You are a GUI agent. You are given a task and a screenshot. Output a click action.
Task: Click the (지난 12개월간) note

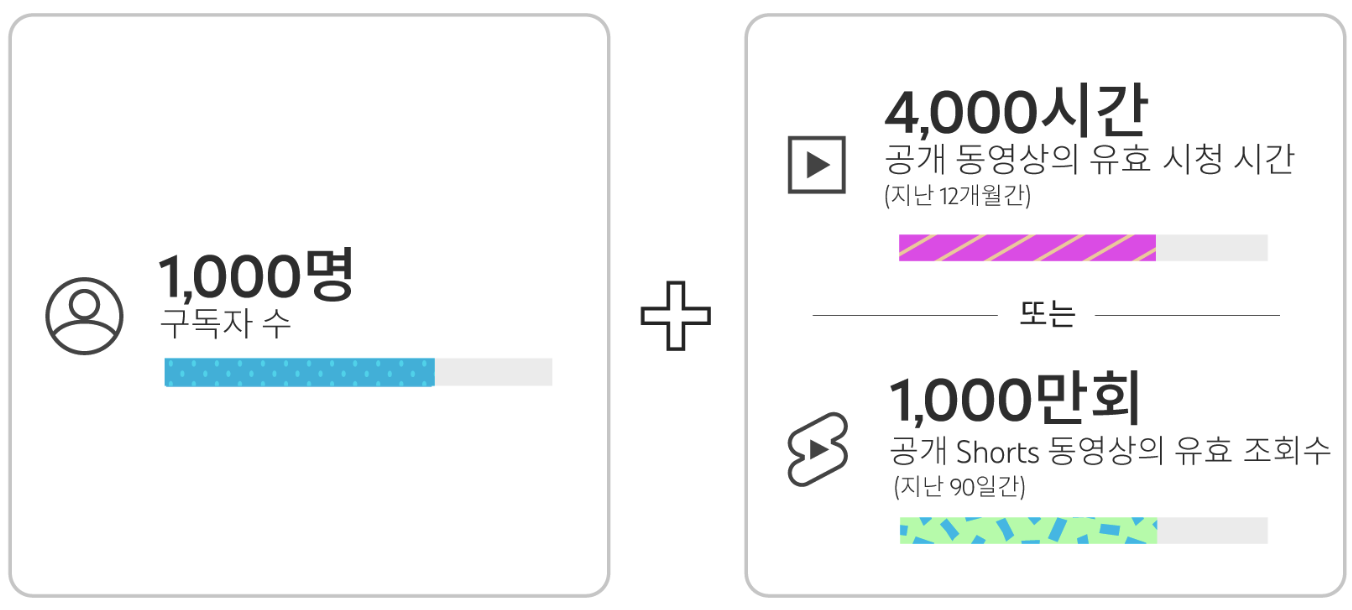(x=958, y=196)
